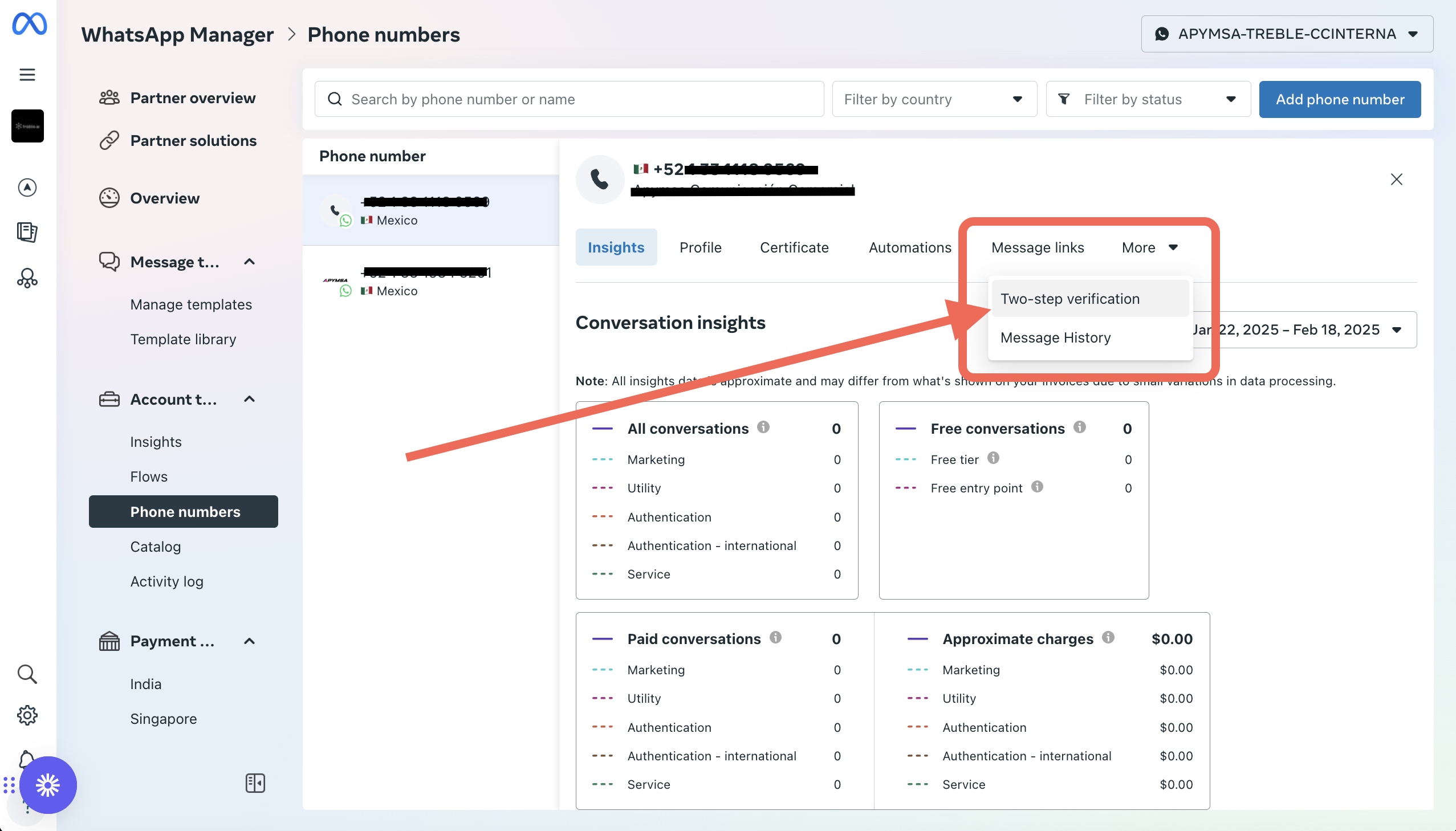Screen dimensions: 1456x831
Task: Click the Overview gauge icon
Action: (x=109, y=198)
